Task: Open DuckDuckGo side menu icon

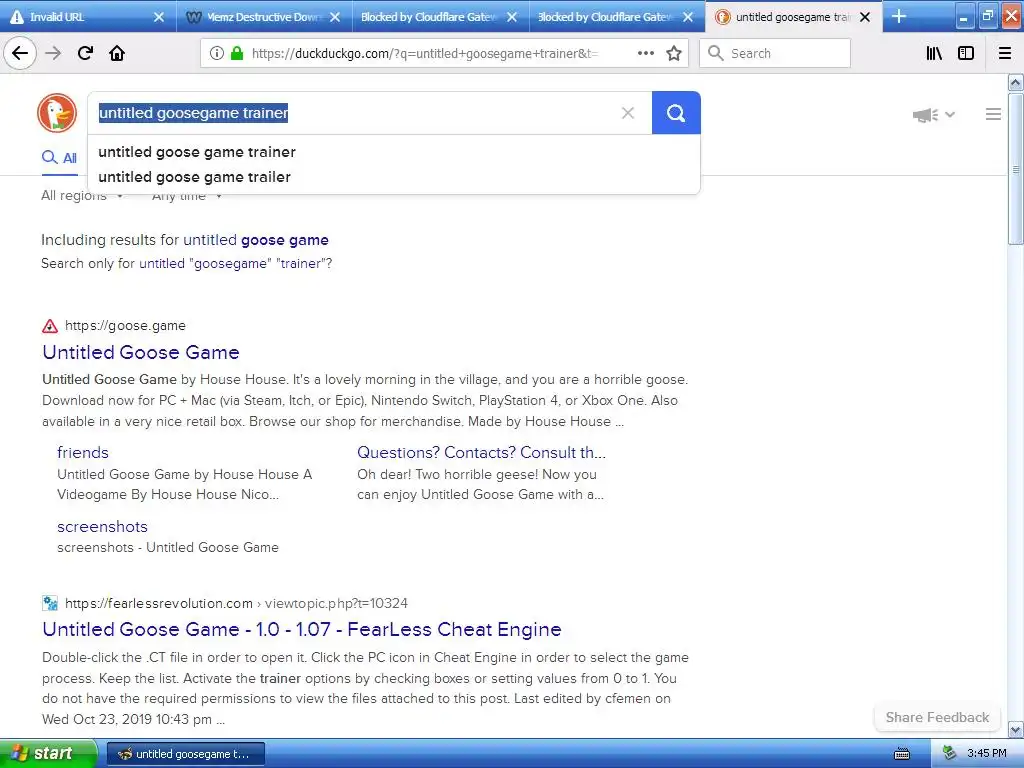Action: coord(993,114)
